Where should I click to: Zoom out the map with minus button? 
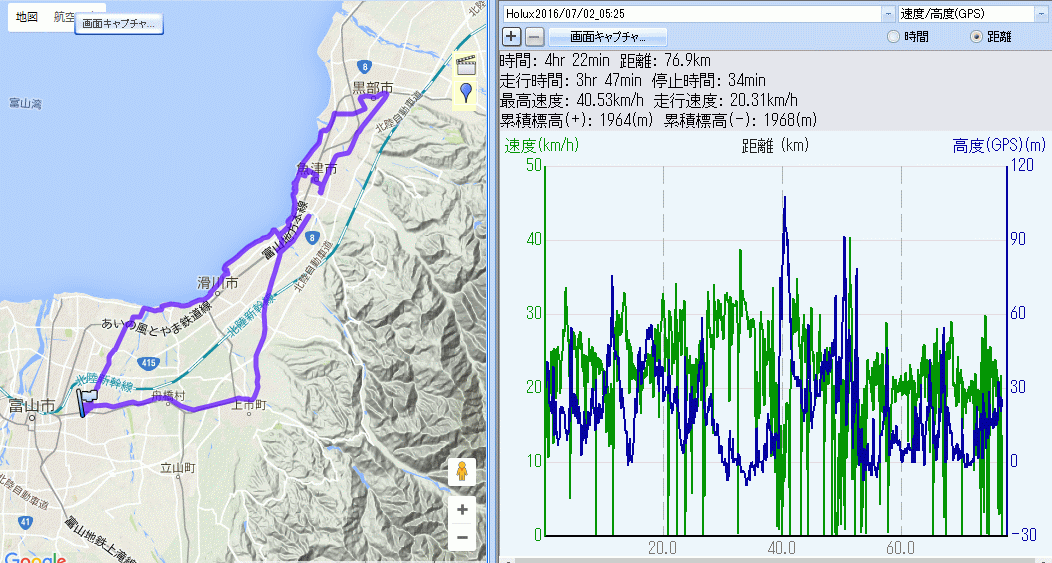462,537
